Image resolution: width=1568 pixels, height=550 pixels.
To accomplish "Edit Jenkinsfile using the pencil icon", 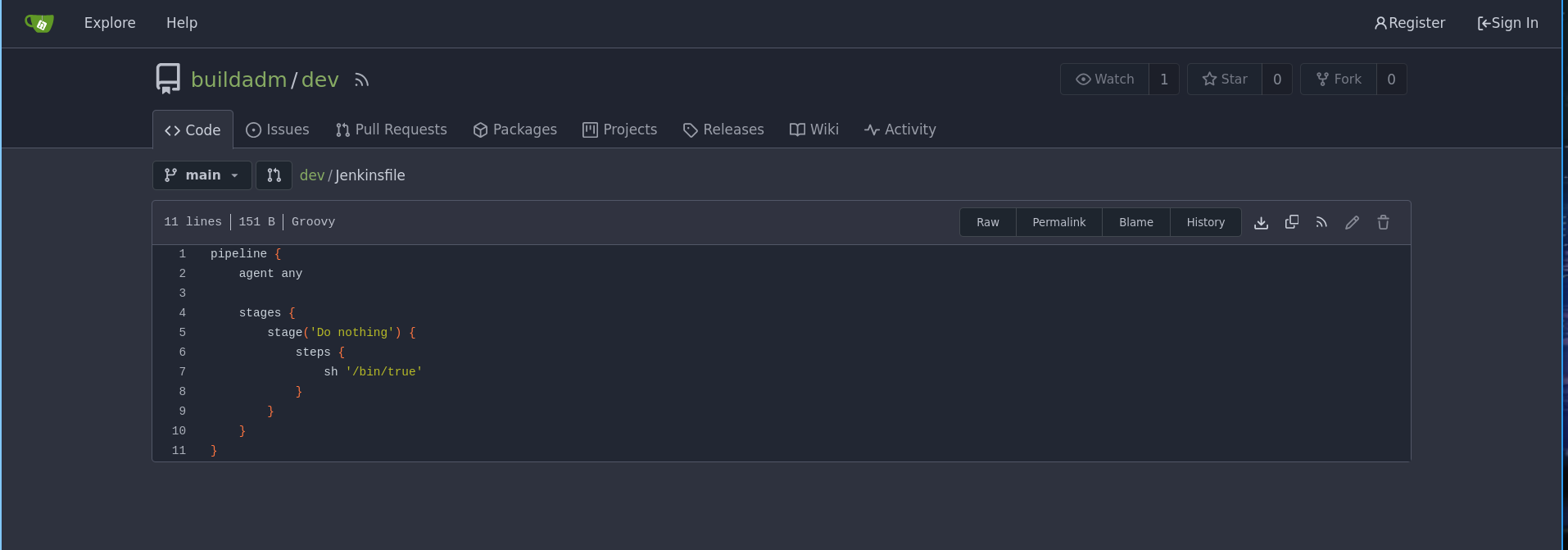I will [1353, 222].
